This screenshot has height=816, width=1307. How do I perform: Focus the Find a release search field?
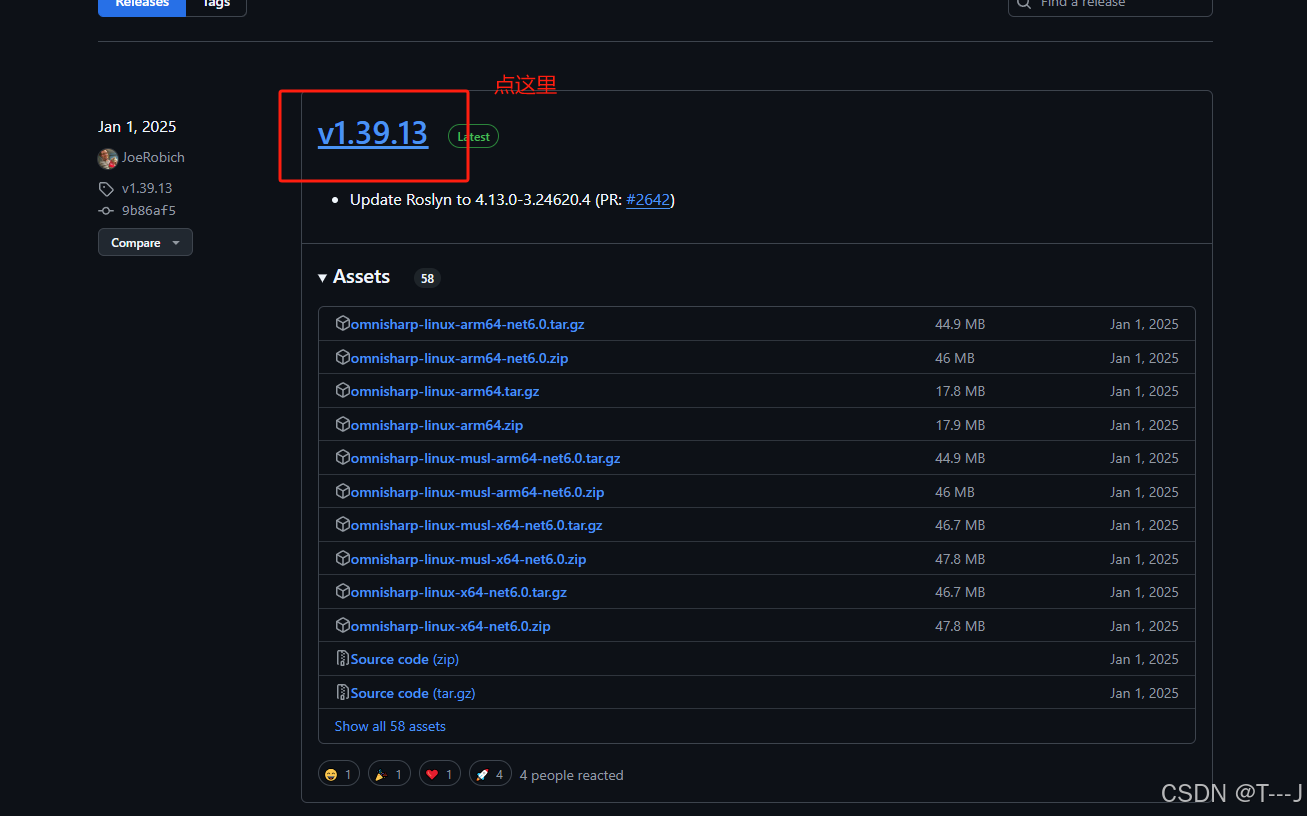point(1110,4)
